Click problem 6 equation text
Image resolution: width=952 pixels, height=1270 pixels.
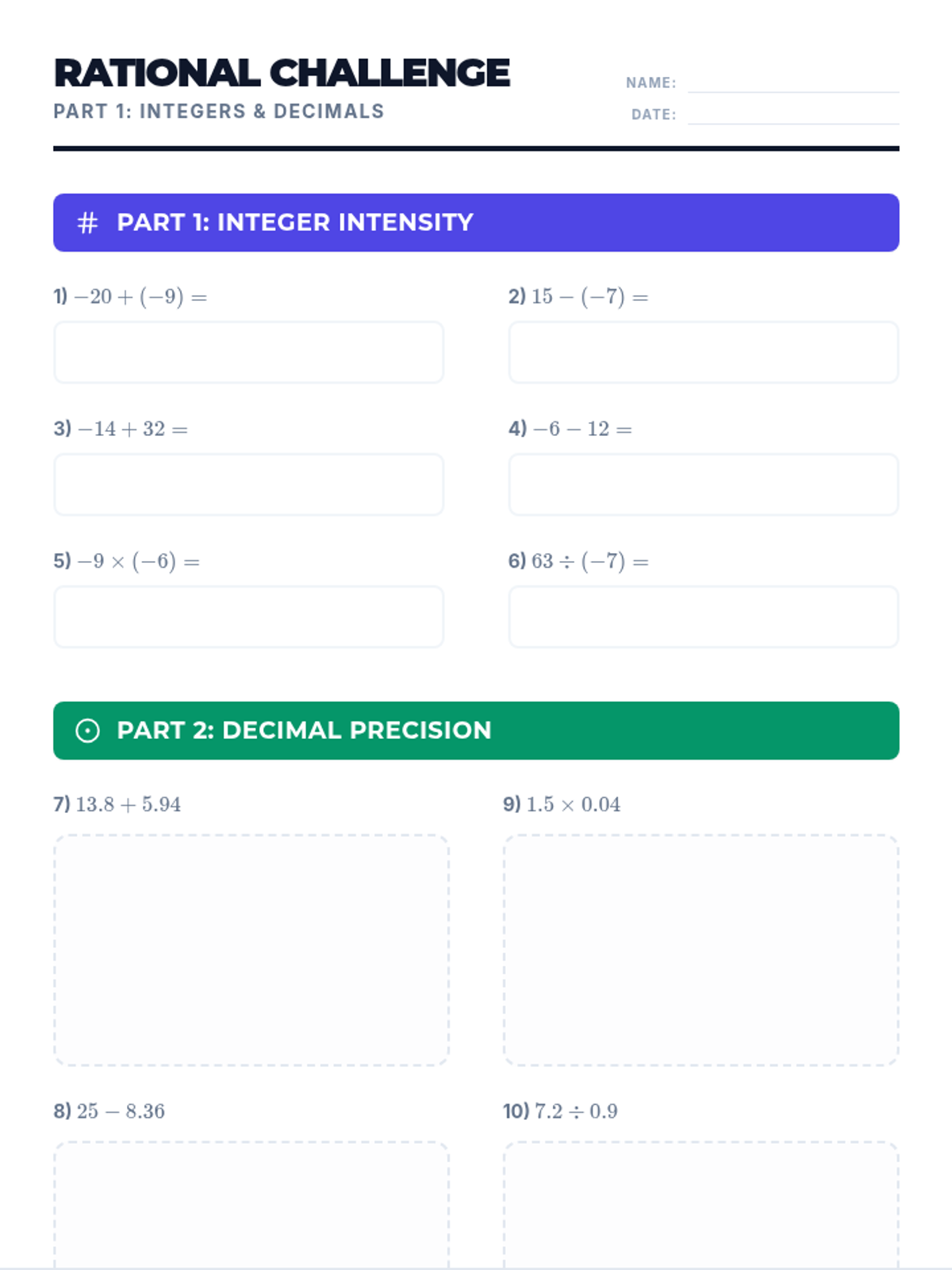coord(589,561)
